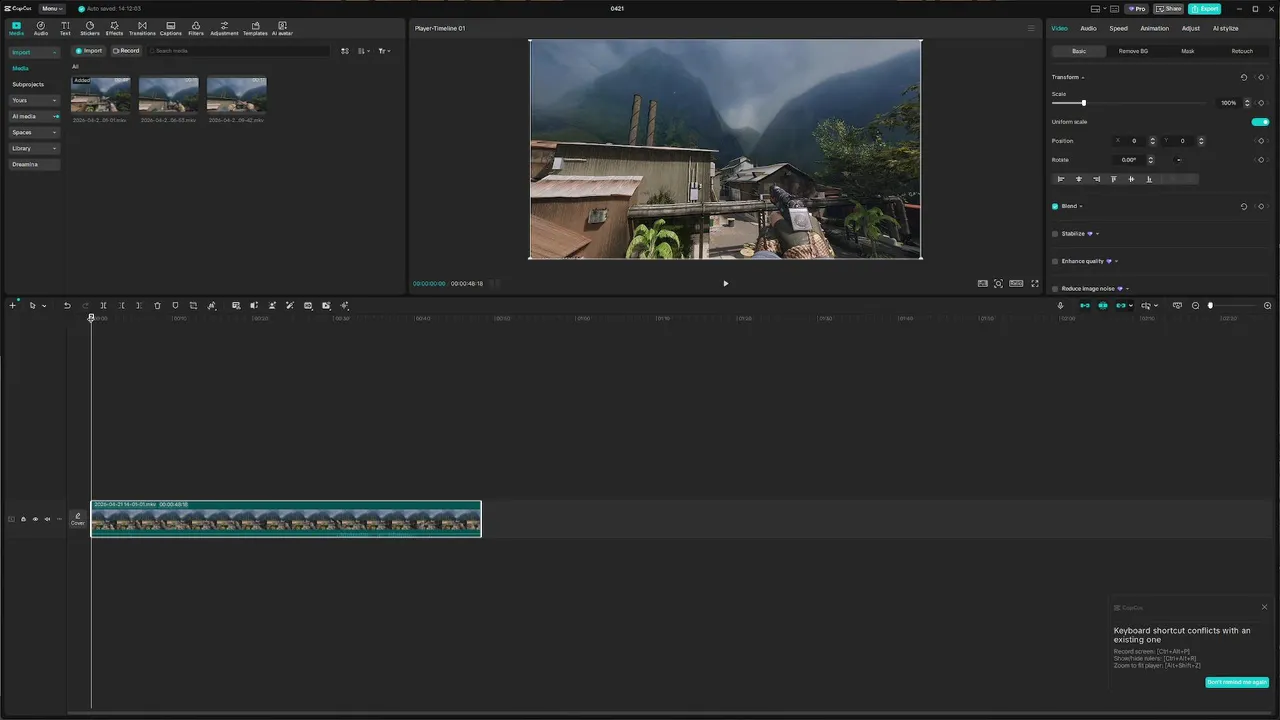Mute the main video track audio

pos(47,519)
